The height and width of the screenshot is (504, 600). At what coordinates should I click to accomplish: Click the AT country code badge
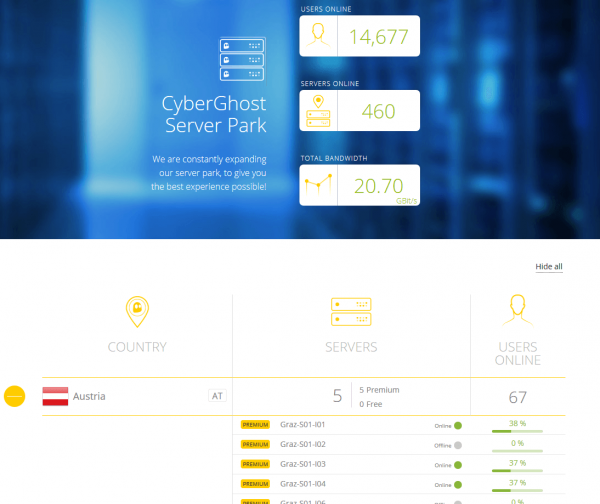coord(217,396)
